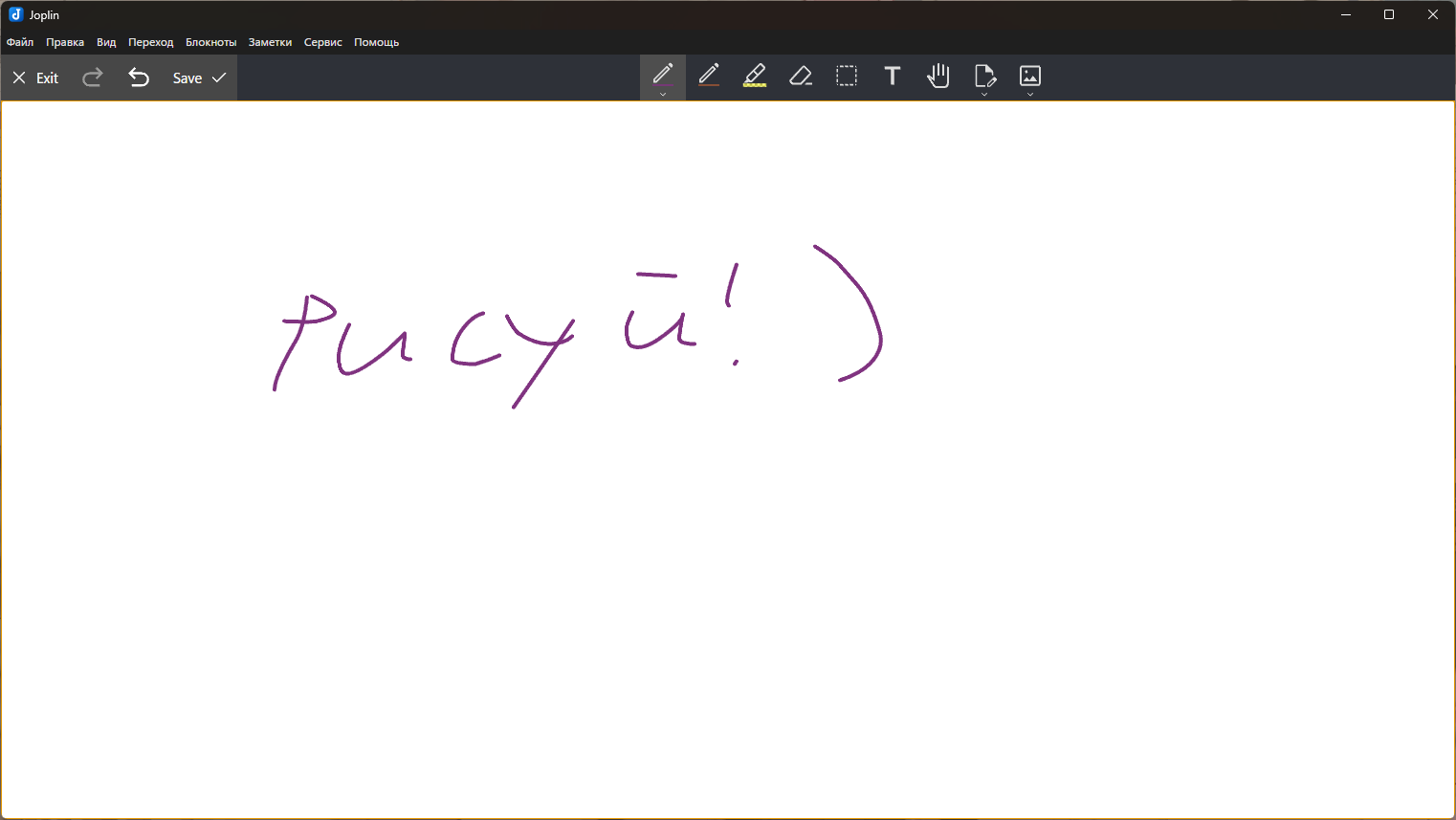Exit the drawing editor
This screenshot has height=820, width=1456.
point(35,78)
